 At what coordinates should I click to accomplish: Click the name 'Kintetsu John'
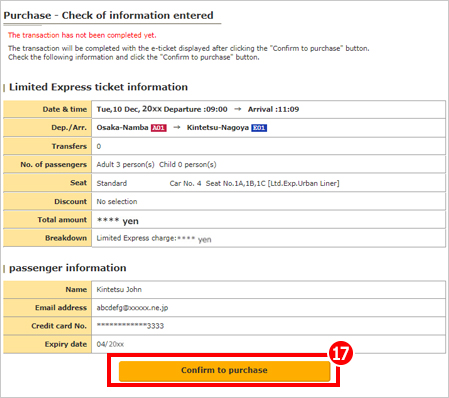(x=119, y=289)
